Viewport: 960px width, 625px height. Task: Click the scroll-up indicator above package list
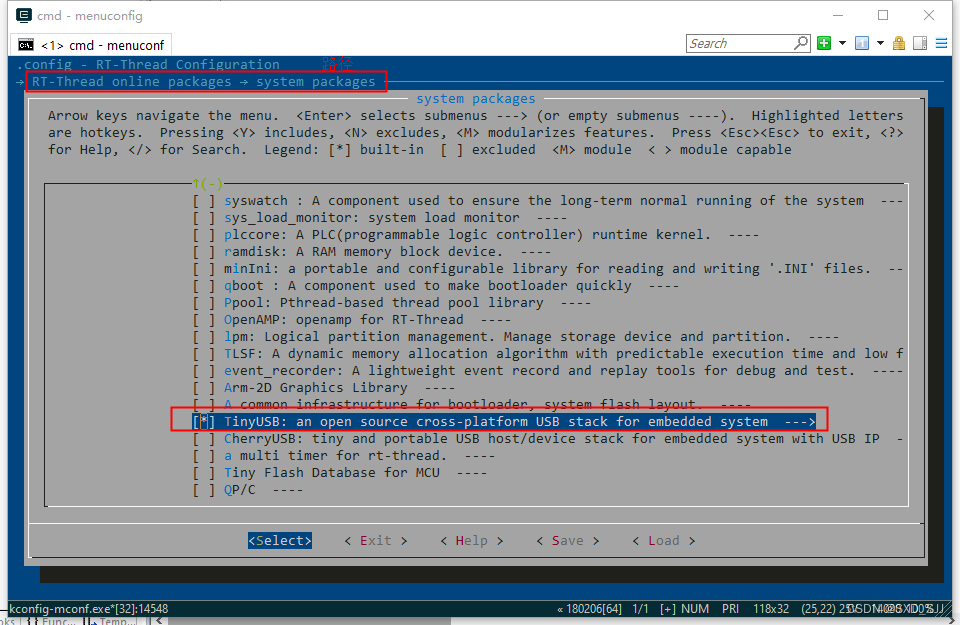click(x=207, y=183)
